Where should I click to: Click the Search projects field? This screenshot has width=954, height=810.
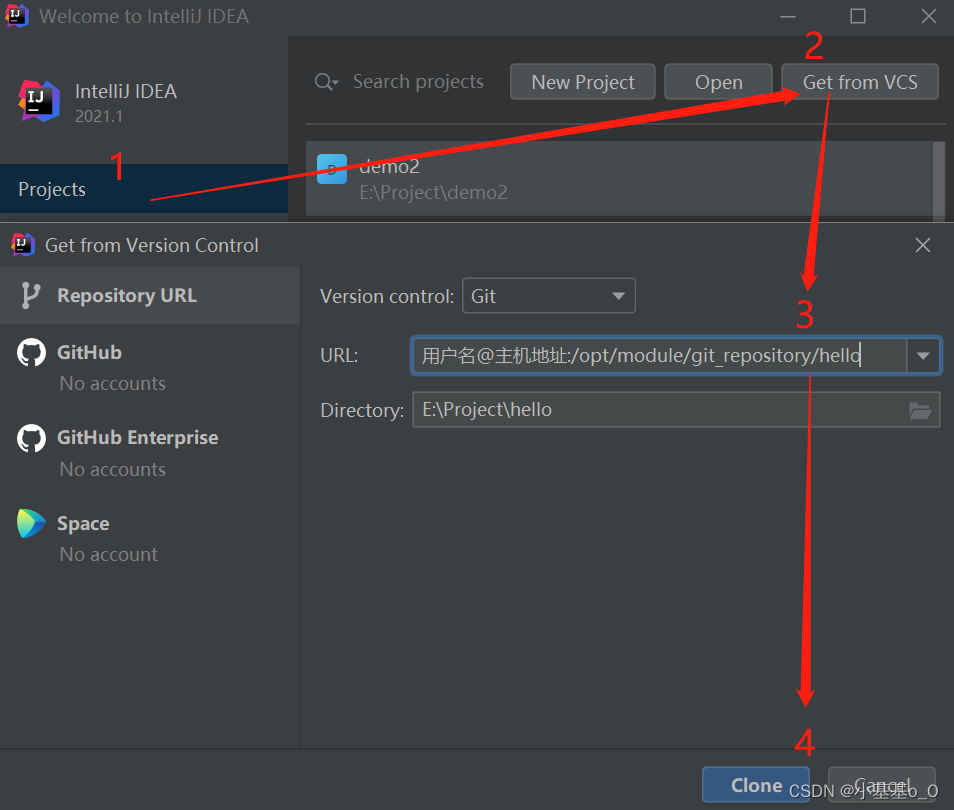click(x=418, y=82)
